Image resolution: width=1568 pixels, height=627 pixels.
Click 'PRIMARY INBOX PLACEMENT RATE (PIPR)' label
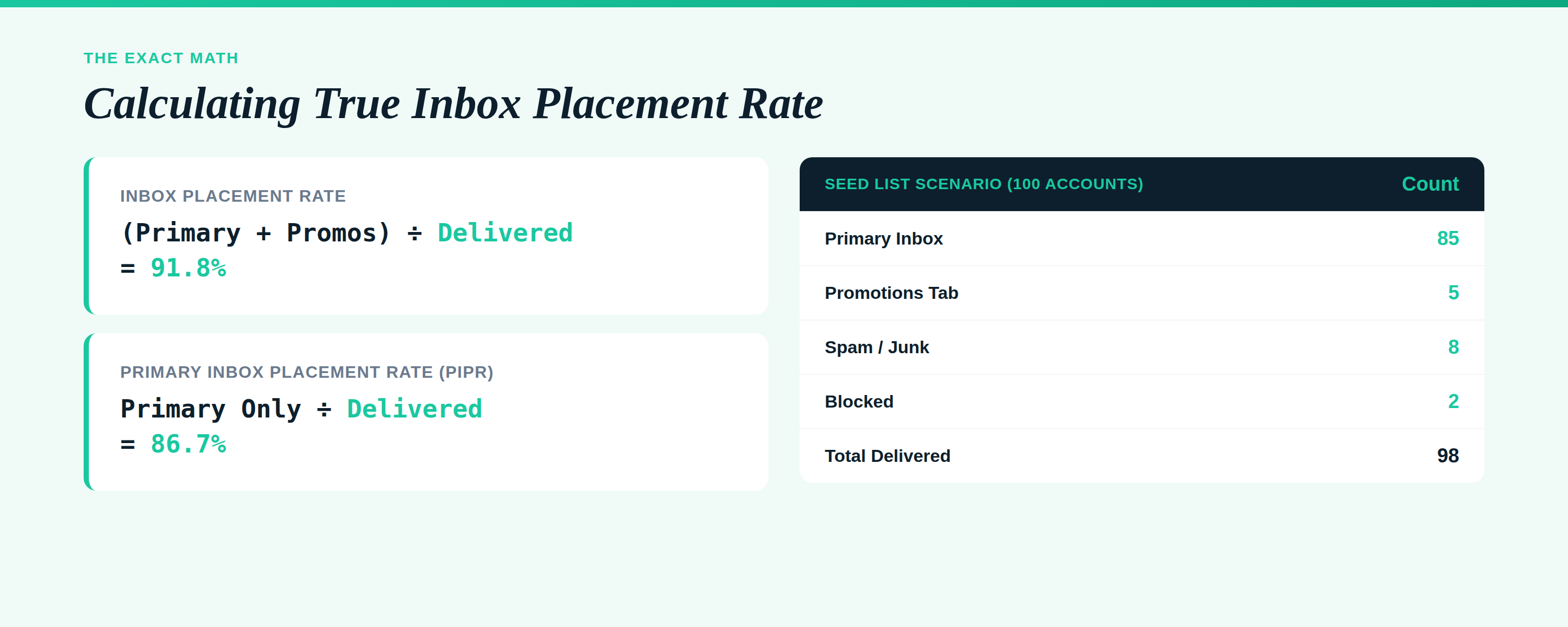coord(307,372)
